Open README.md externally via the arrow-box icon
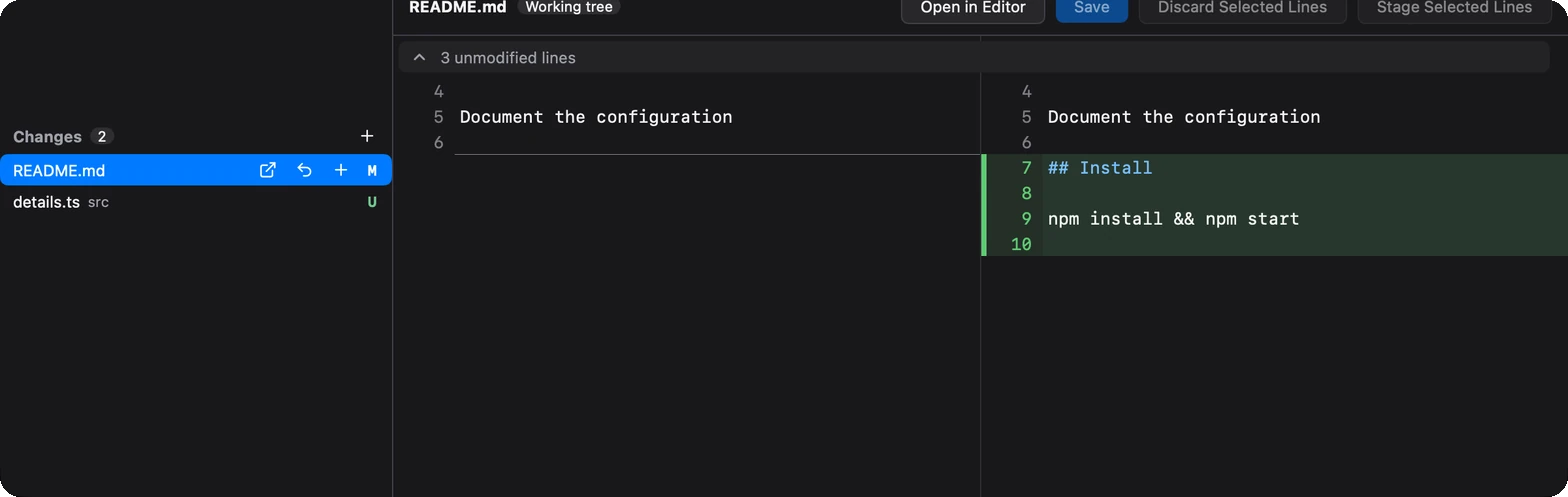This screenshot has width=1568, height=497. coord(268,170)
